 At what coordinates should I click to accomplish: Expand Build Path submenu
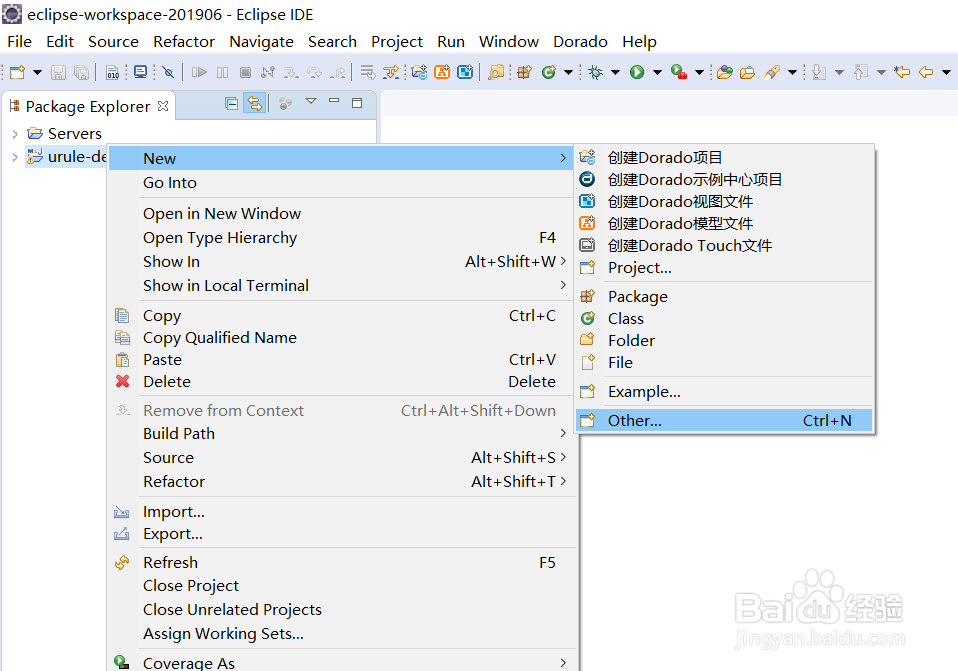pos(342,433)
